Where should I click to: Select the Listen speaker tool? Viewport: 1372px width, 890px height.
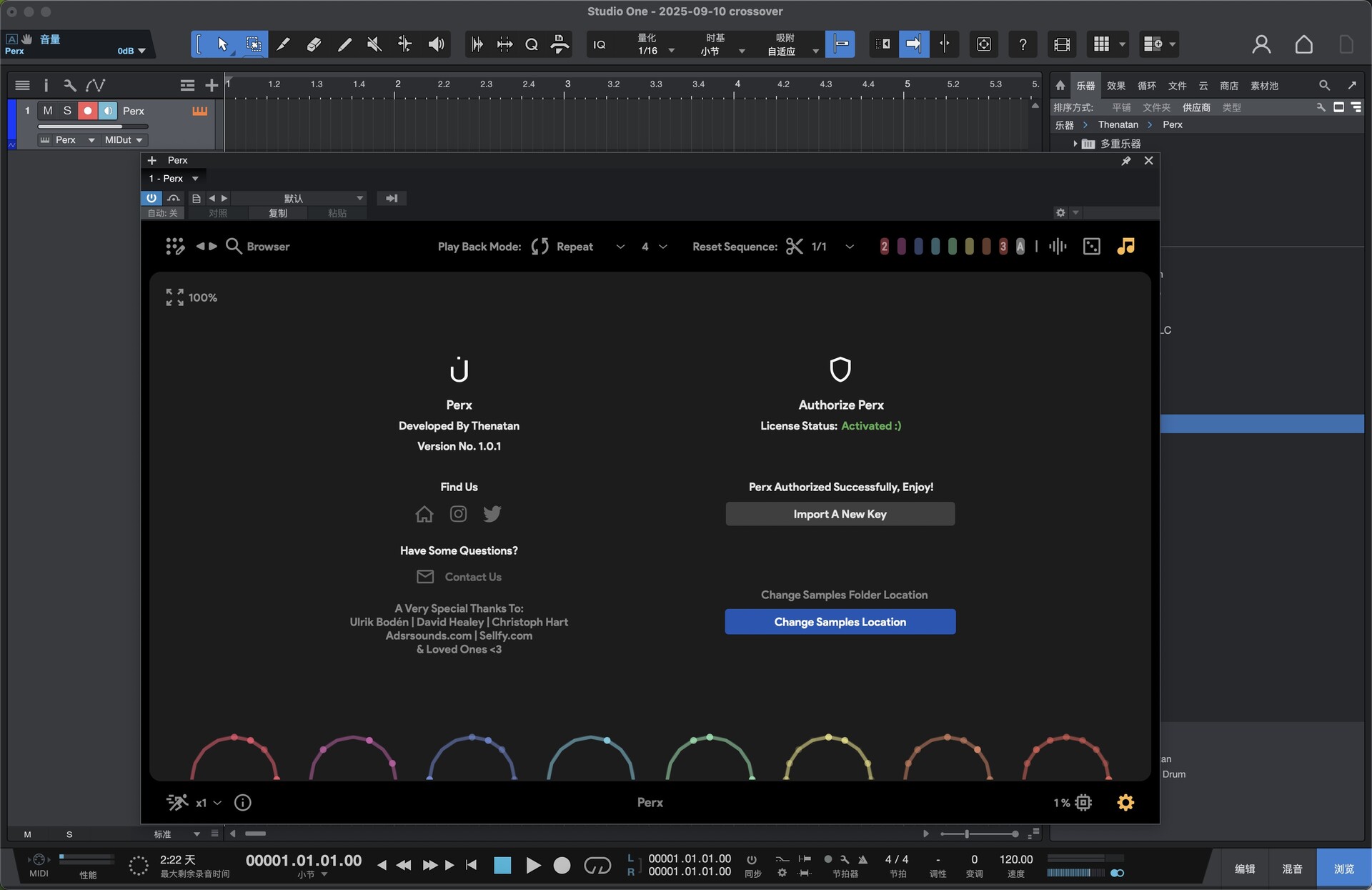(436, 44)
